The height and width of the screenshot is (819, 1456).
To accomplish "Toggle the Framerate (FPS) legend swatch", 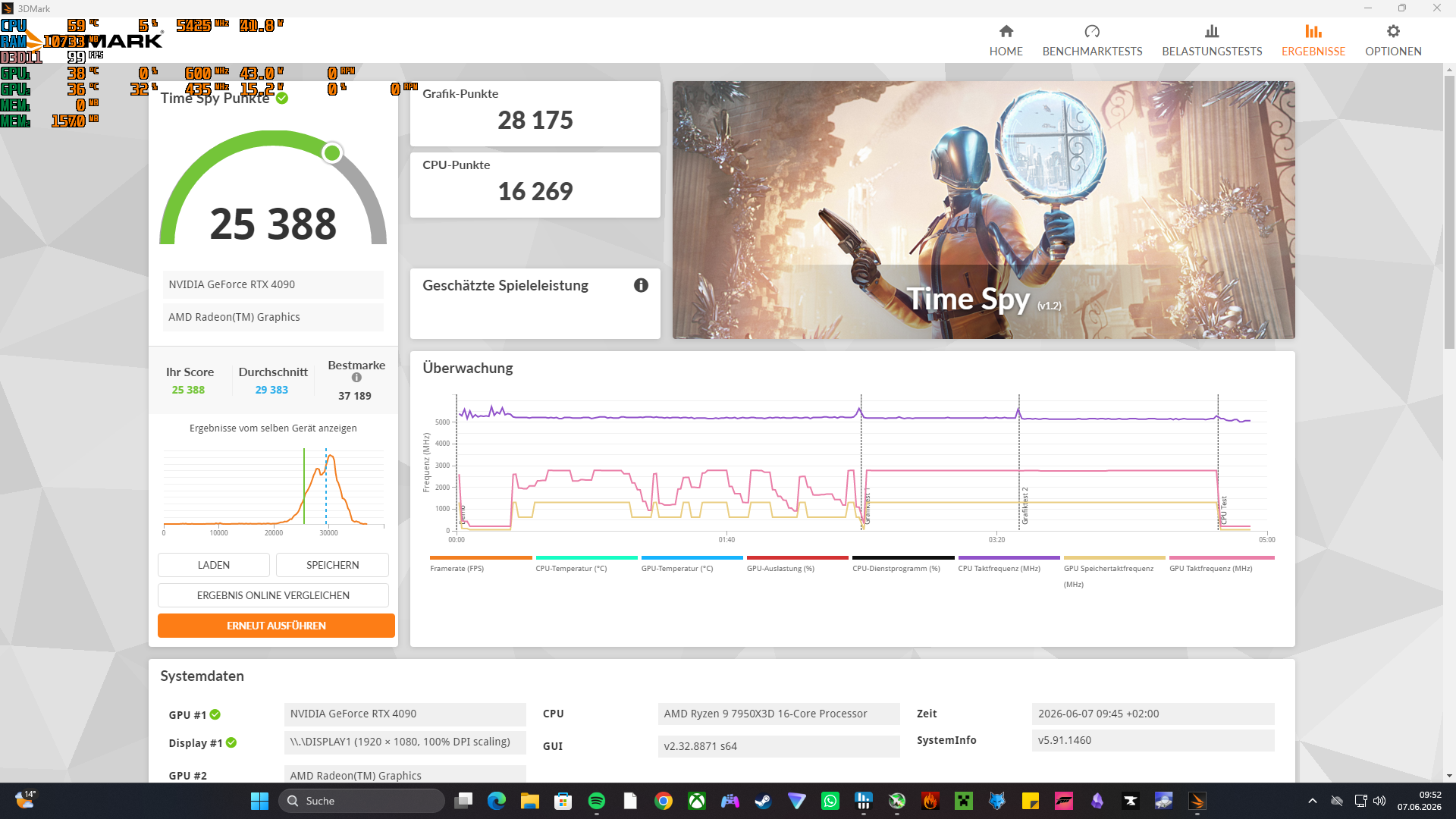I will point(481,557).
